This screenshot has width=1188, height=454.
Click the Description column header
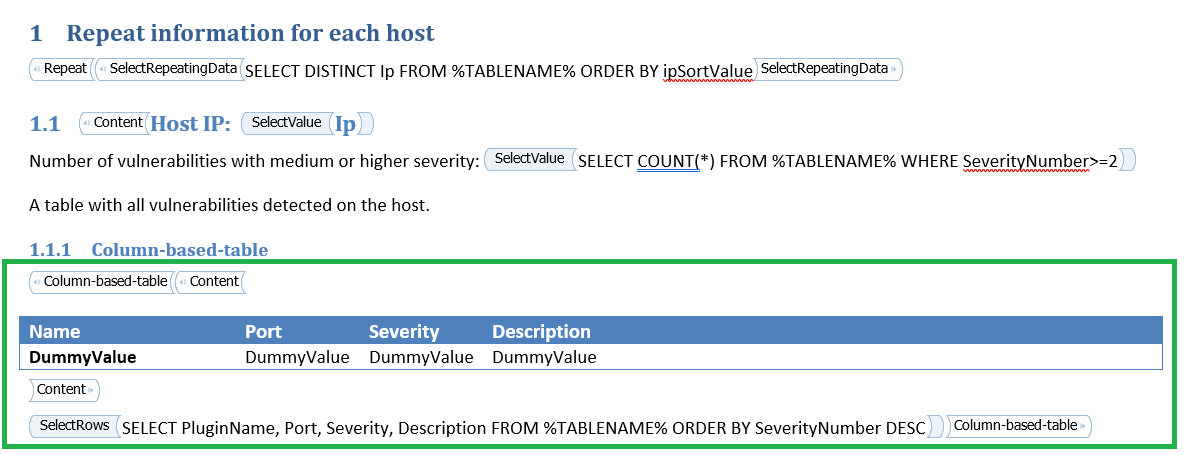[x=541, y=331]
